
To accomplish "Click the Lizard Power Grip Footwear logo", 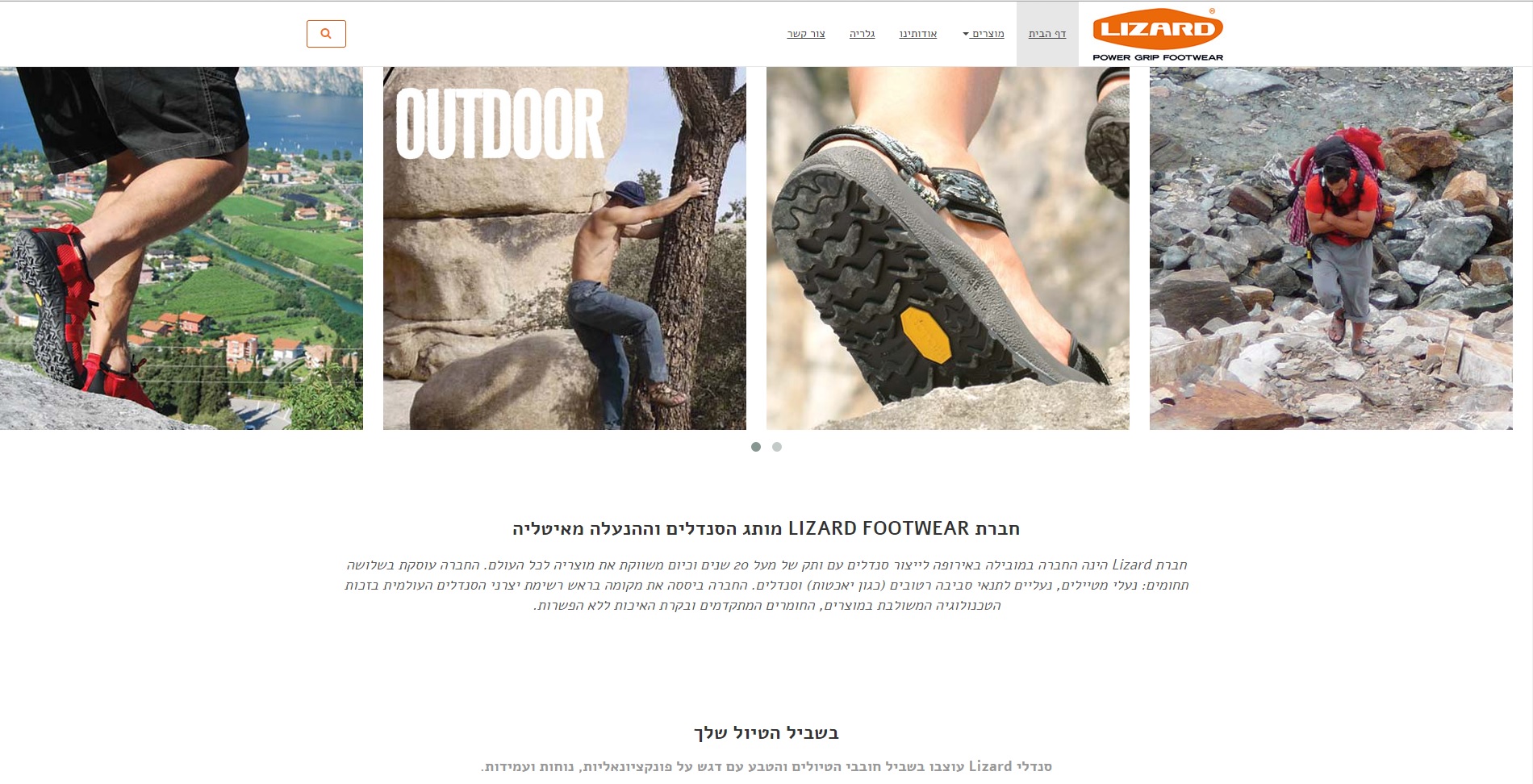I will pos(1158,35).
